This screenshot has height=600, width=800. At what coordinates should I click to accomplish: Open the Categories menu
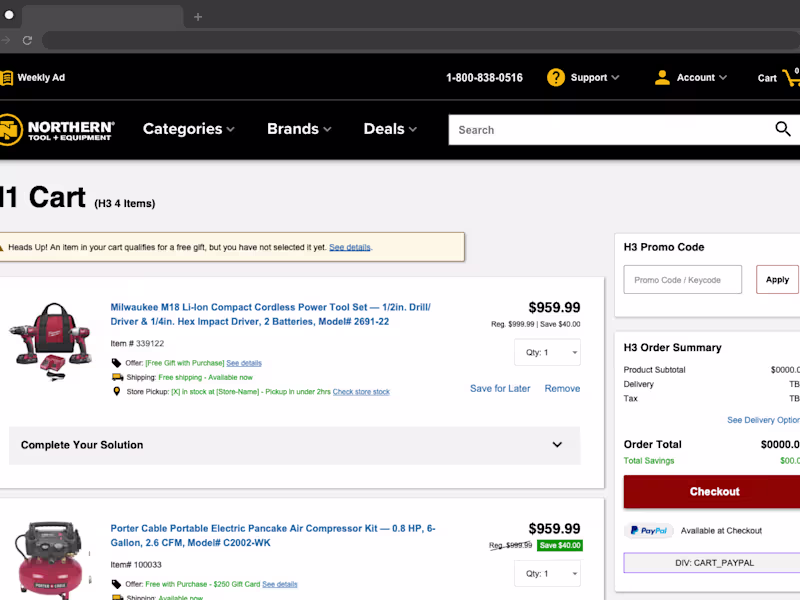click(188, 129)
